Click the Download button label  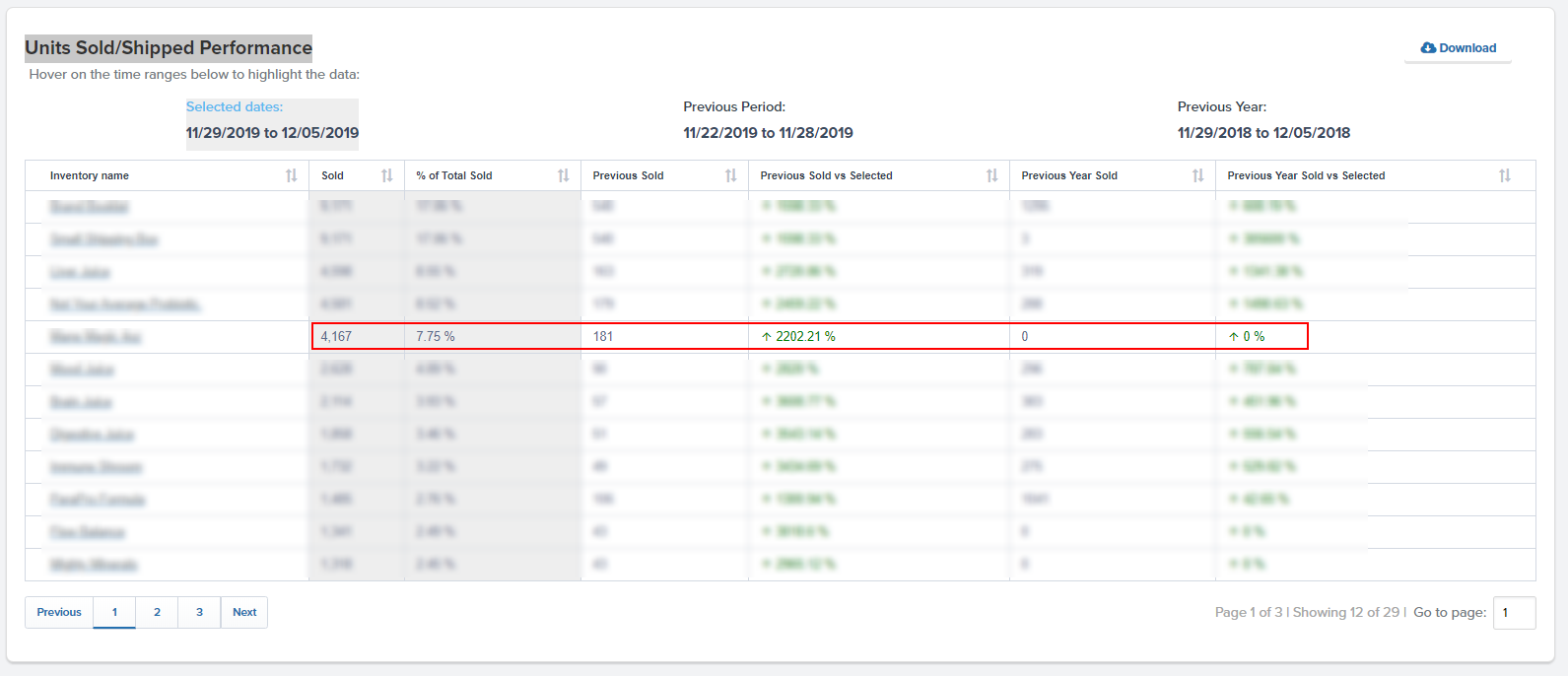pos(1467,47)
